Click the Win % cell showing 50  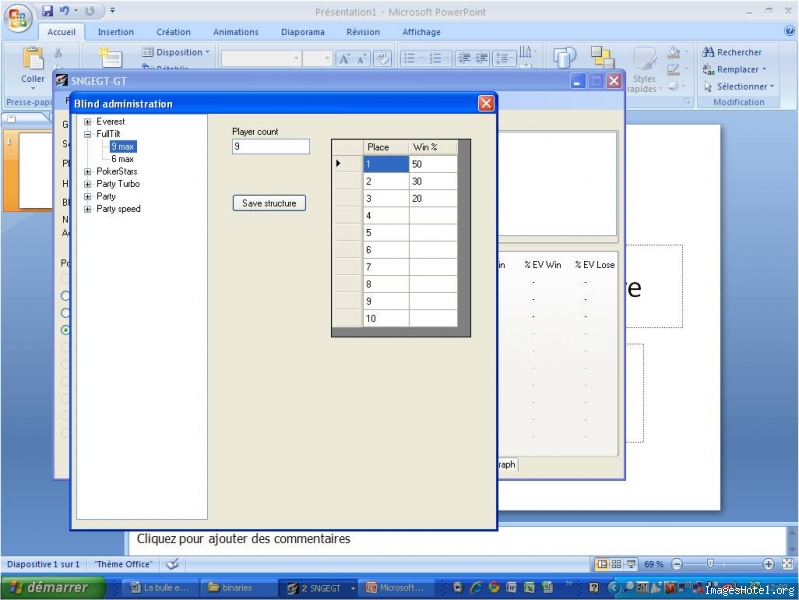click(433, 164)
